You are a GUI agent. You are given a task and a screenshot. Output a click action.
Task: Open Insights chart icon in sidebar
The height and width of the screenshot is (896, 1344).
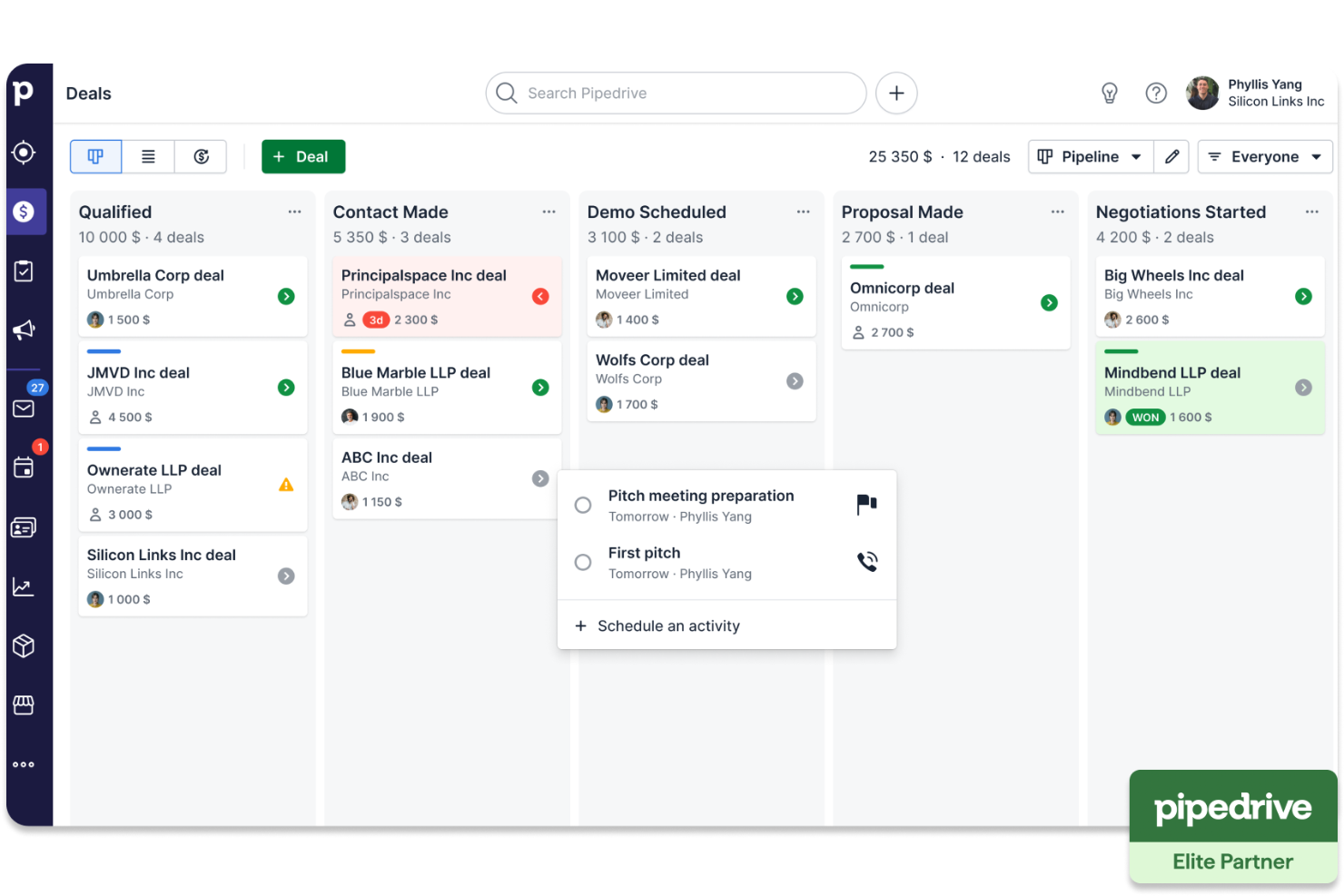[x=24, y=586]
